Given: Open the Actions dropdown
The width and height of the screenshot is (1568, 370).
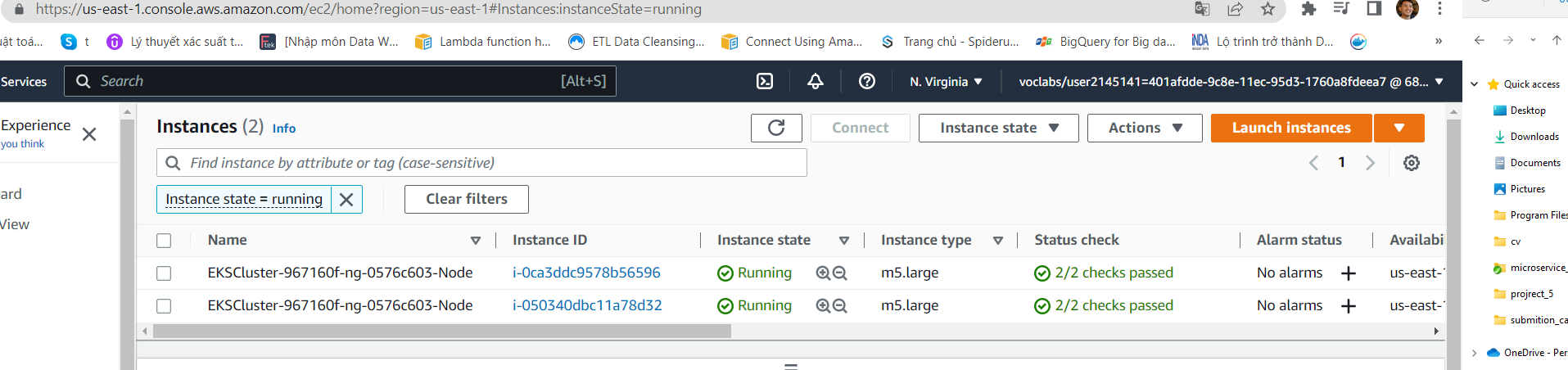Looking at the screenshot, I should click(1145, 128).
